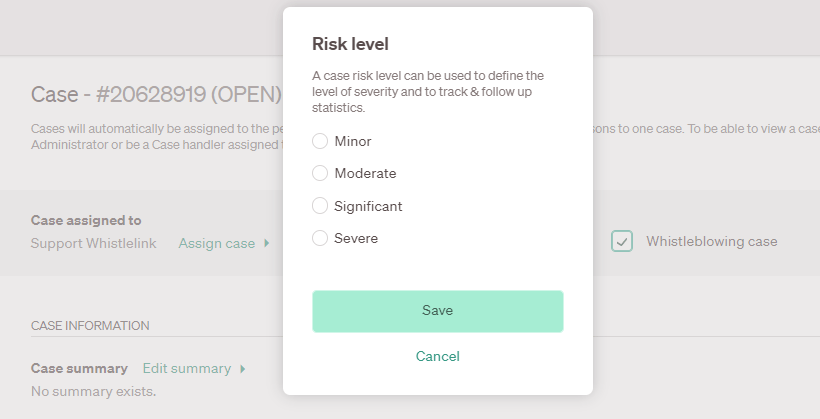Image resolution: width=820 pixels, height=419 pixels.
Task: Click the Risk level dialog heading
Action: pos(350,44)
